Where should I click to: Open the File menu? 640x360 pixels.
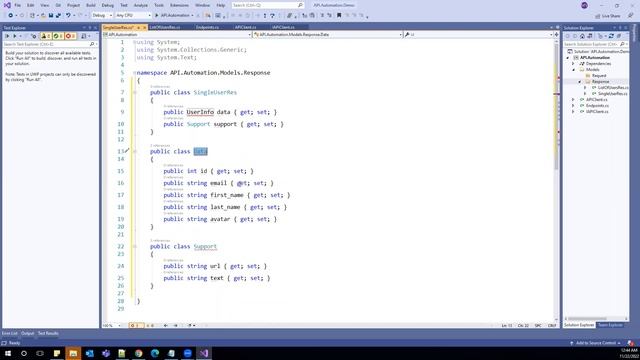(18, 5)
